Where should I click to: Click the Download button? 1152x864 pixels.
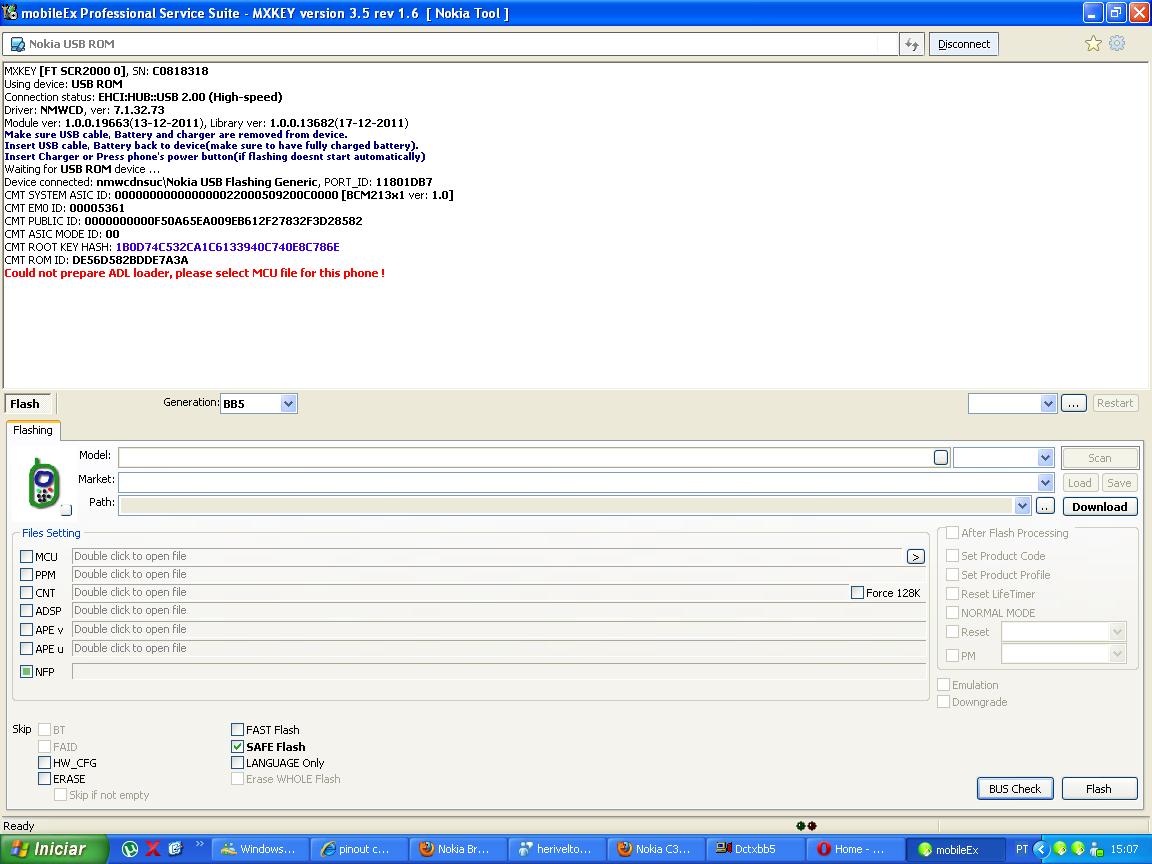point(1100,506)
